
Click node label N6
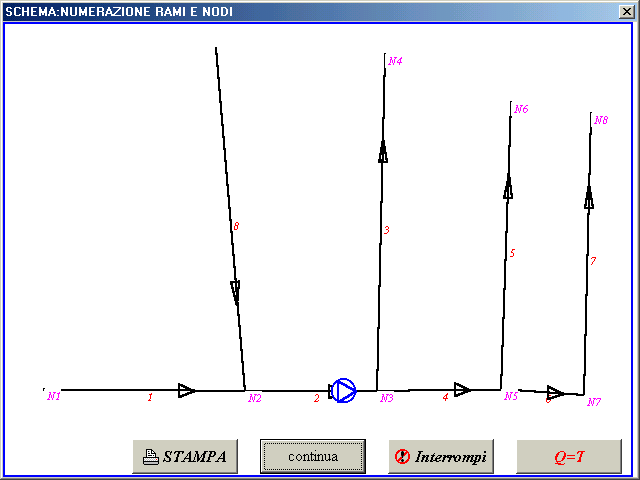(x=521, y=109)
